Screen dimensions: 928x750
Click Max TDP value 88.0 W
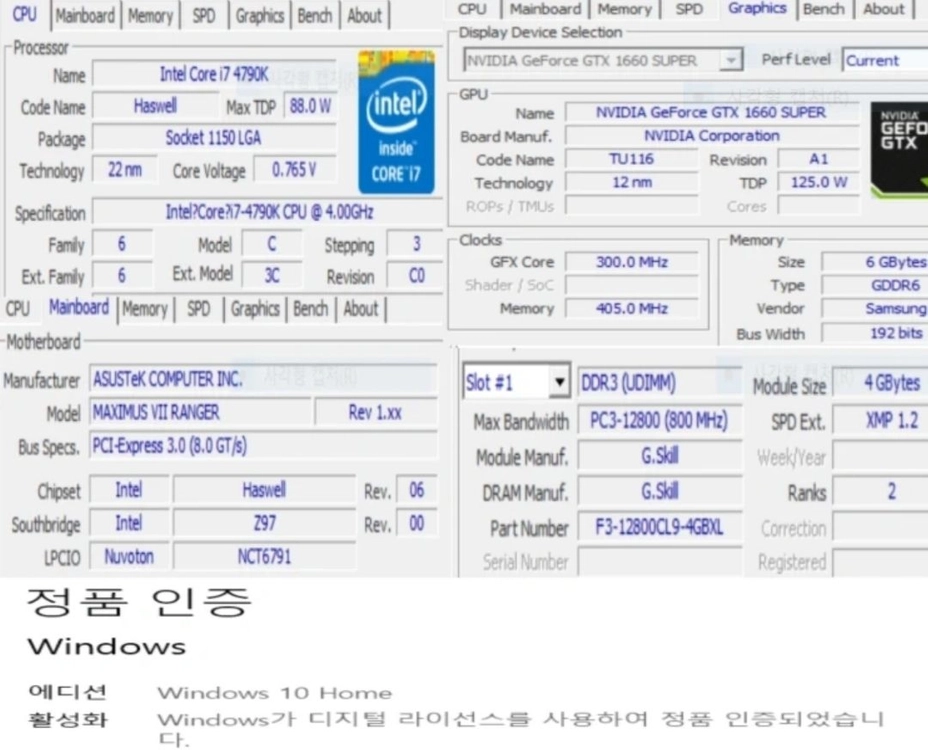pos(310,107)
